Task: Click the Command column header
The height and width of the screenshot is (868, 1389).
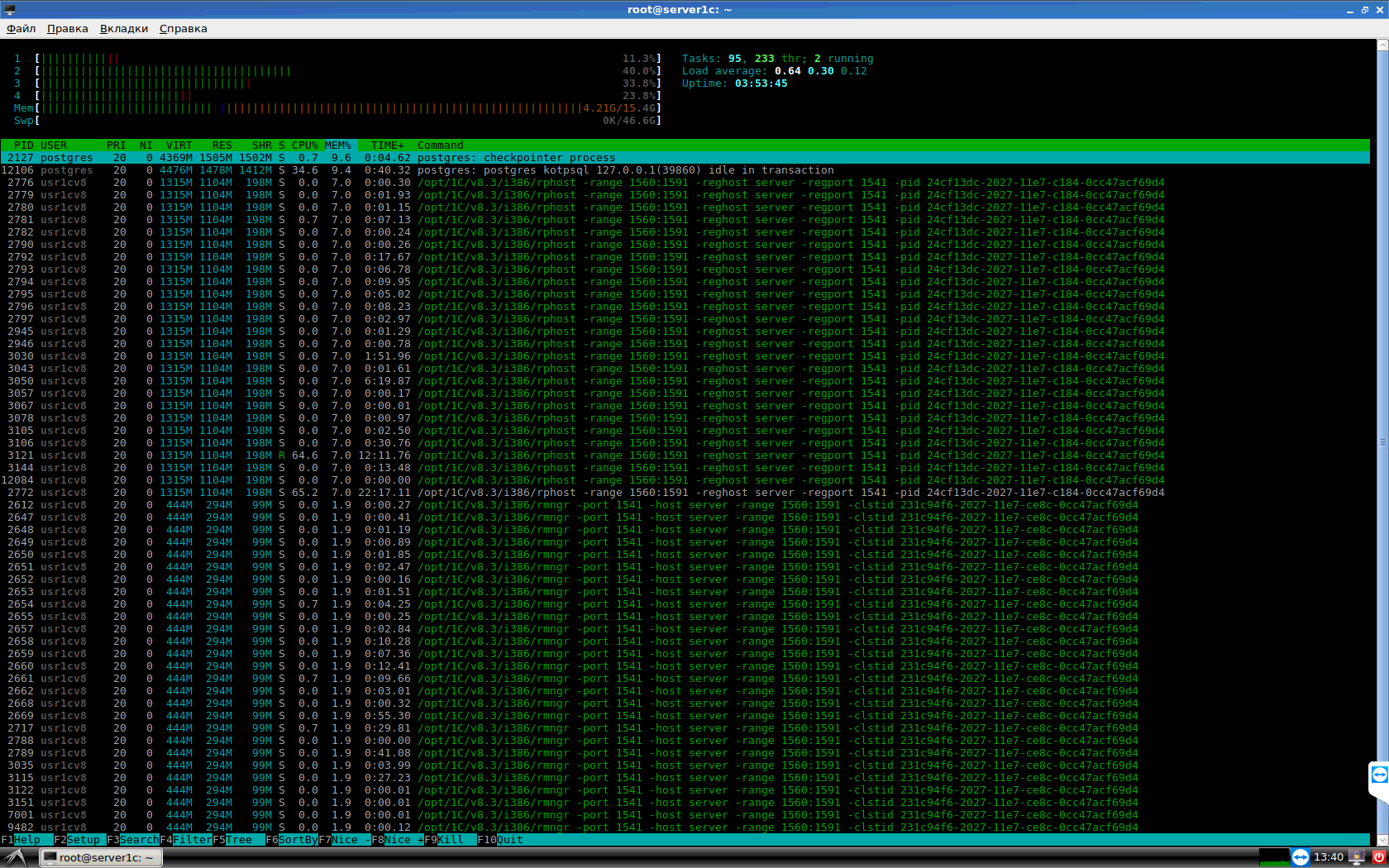Action: [441, 145]
